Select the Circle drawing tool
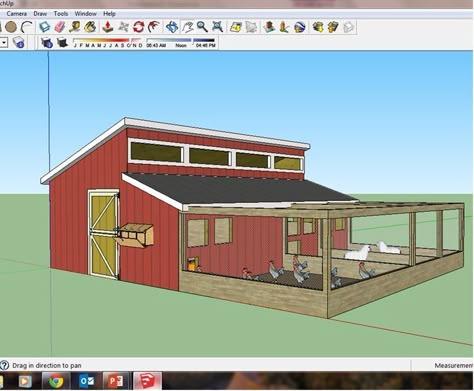 [x=11, y=27]
